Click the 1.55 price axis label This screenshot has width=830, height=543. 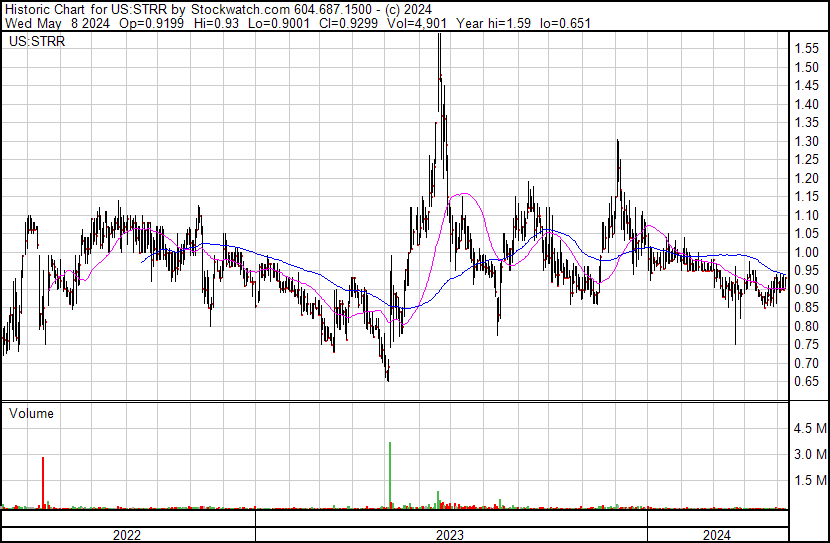pyautogui.click(x=807, y=49)
